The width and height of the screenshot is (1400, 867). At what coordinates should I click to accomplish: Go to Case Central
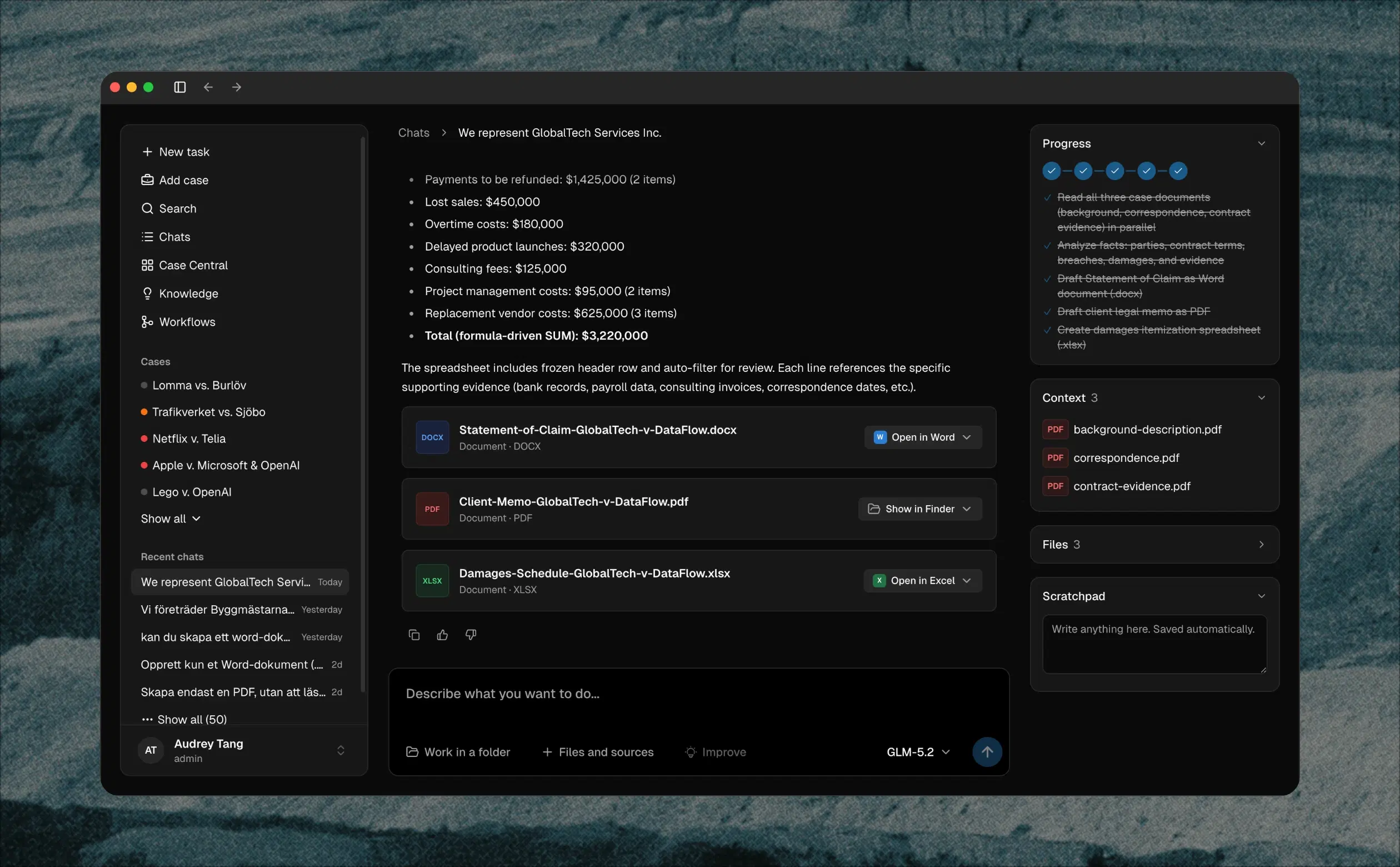(x=184, y=266)
